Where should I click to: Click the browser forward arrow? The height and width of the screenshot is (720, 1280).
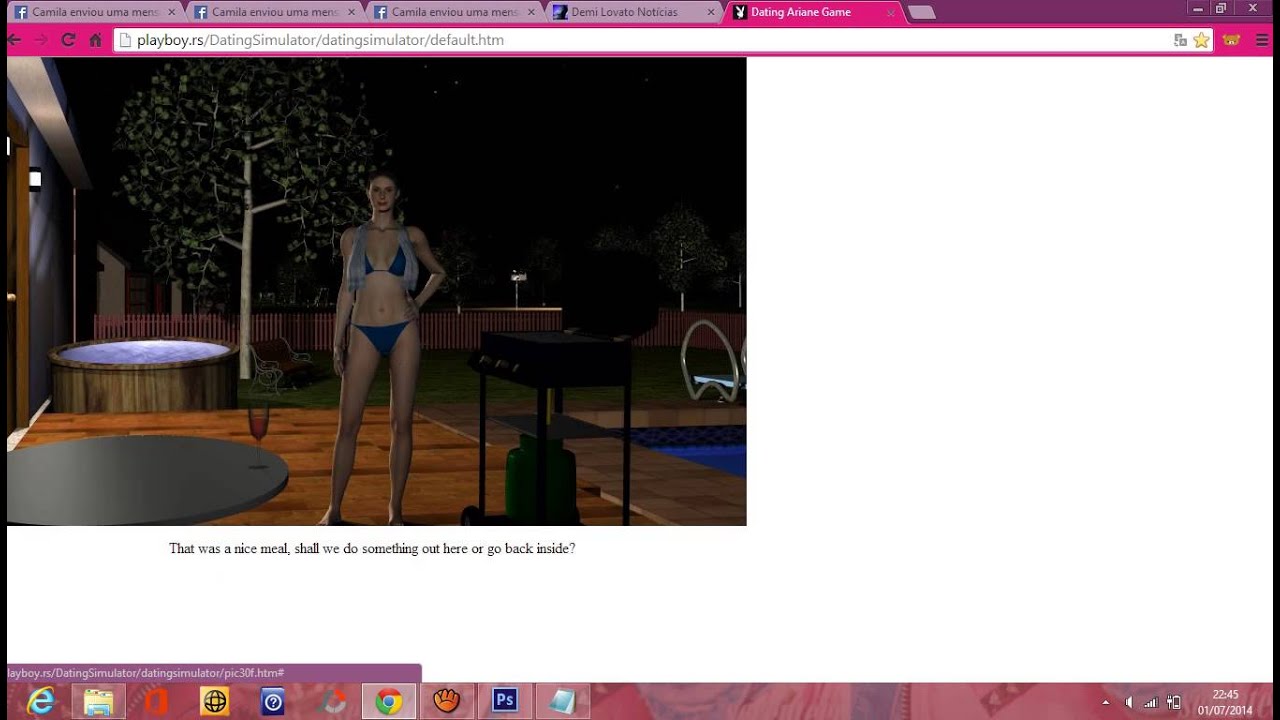[40, 40]
